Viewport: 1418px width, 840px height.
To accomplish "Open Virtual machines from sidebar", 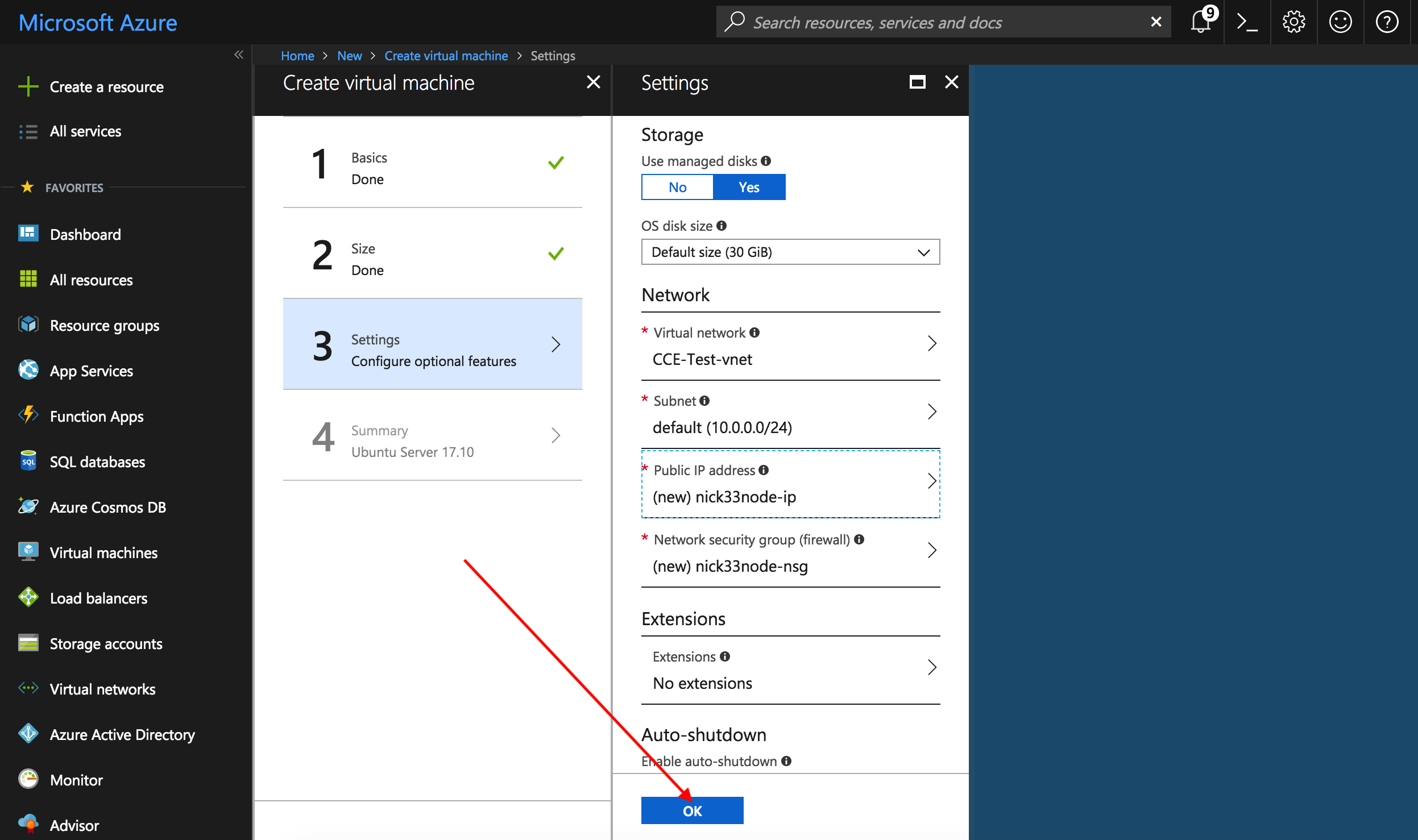I will point(103,552).
